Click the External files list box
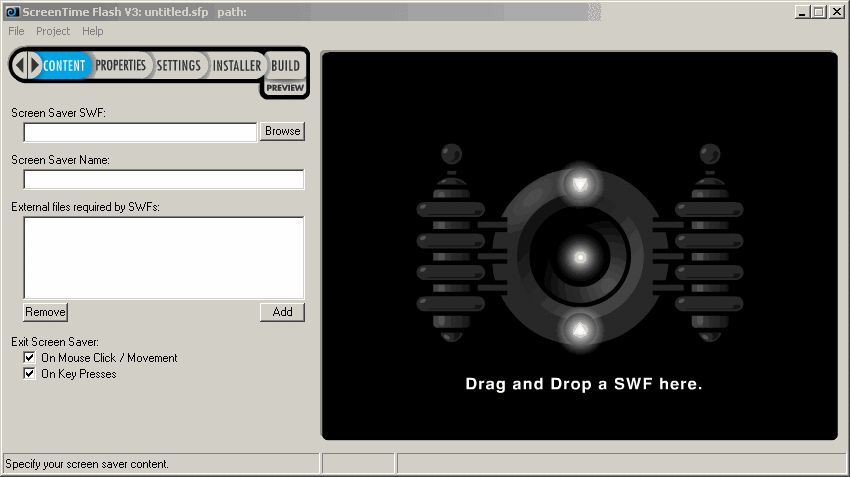The image size is (850, 477). pyautogui.click(x=164, y=257)
